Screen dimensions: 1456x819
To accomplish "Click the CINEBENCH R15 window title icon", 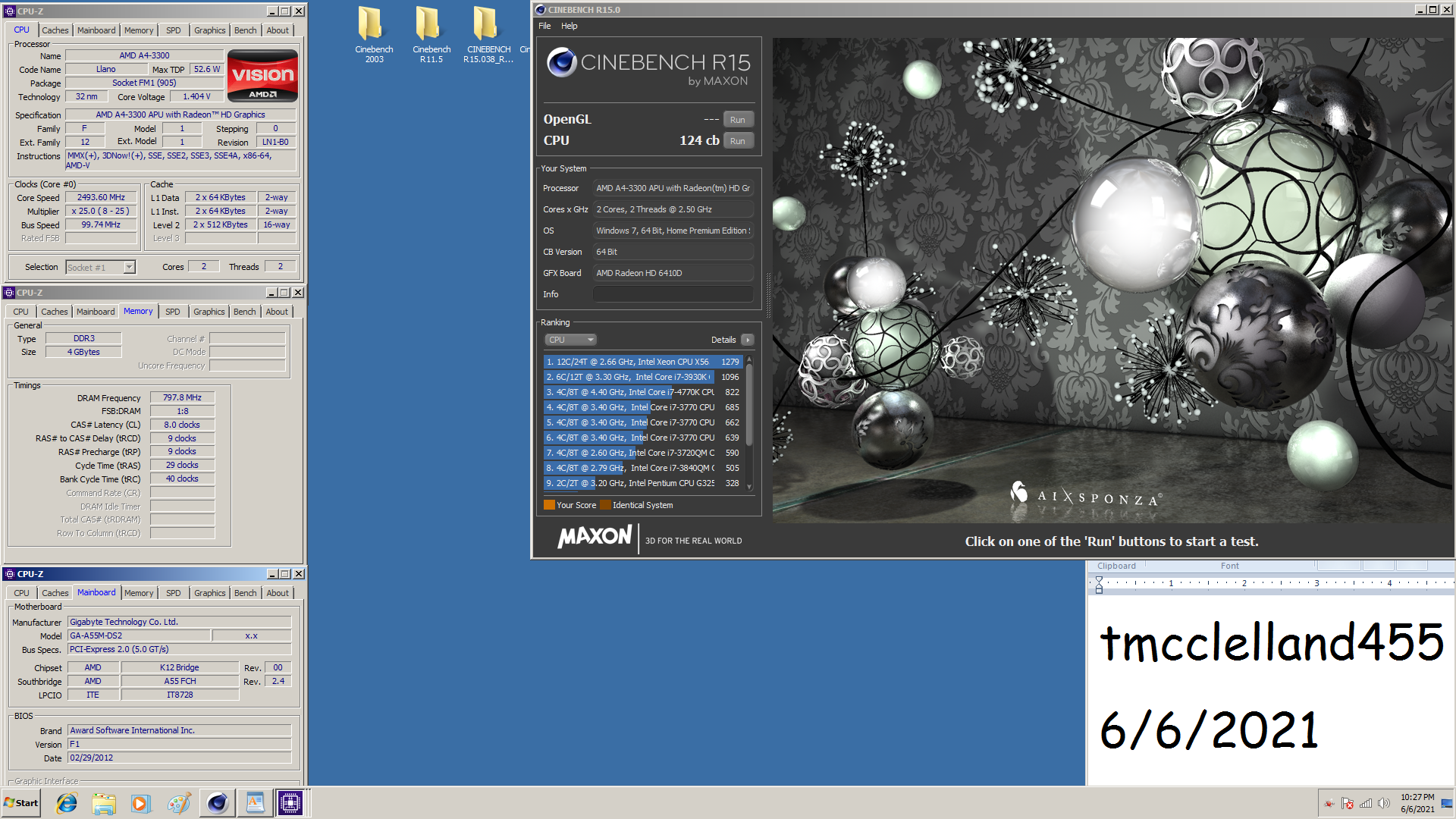I will [x=541, y=10].
